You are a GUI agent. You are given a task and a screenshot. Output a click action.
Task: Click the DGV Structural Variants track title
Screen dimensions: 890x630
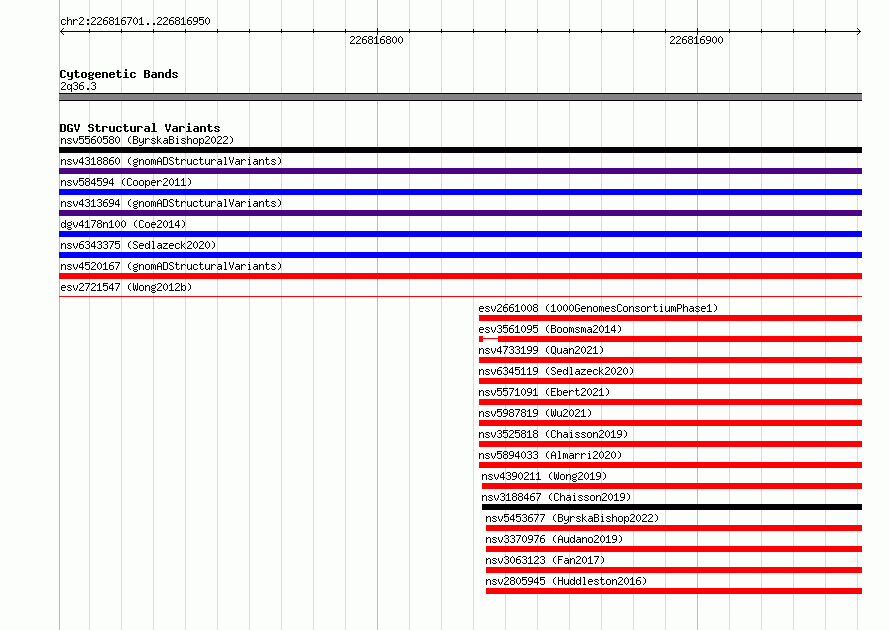[140, 128]
